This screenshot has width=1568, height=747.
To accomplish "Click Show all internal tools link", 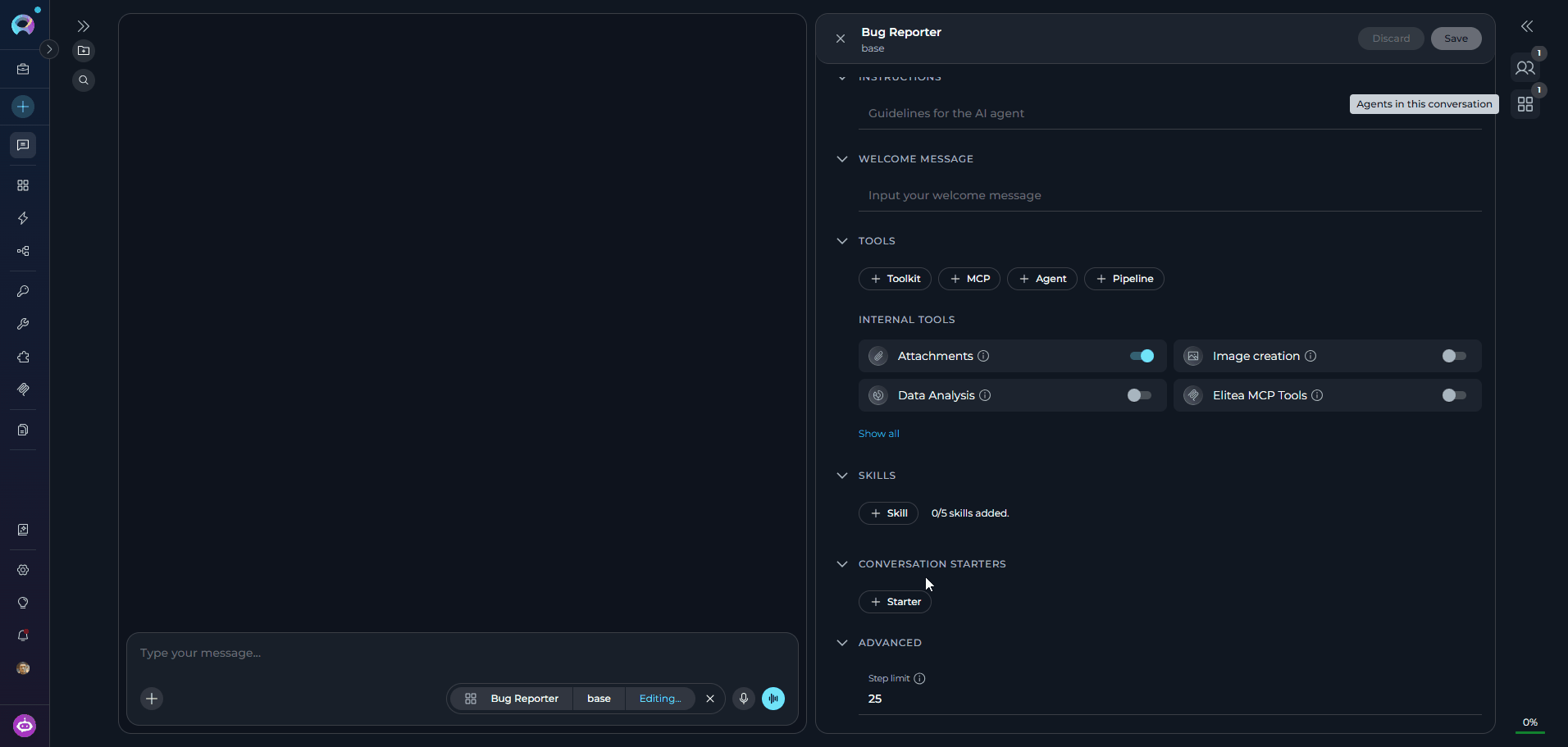I will pyautogui.click(x=879, y=434).
